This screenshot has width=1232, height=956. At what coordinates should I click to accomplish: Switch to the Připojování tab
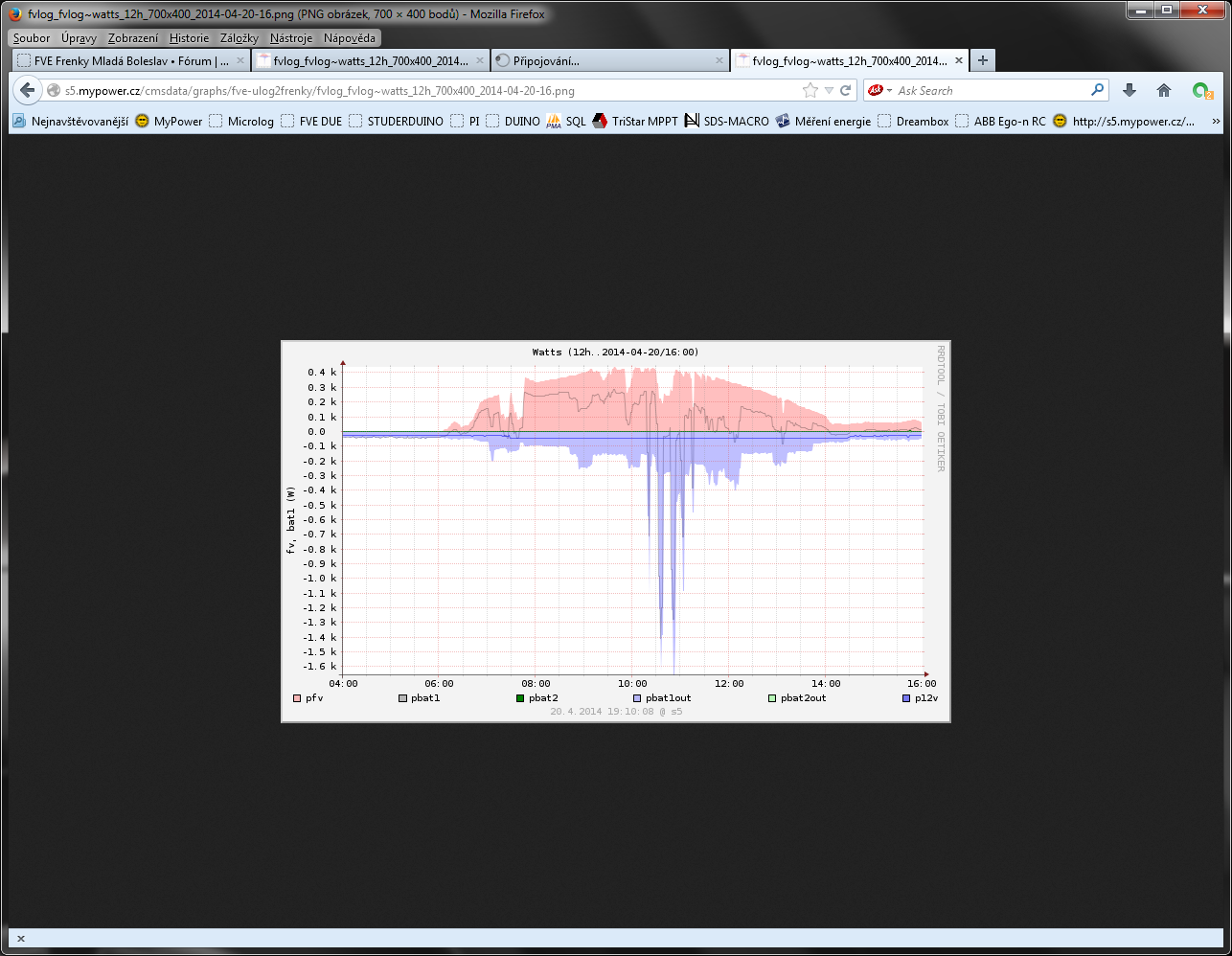(602, 60)
